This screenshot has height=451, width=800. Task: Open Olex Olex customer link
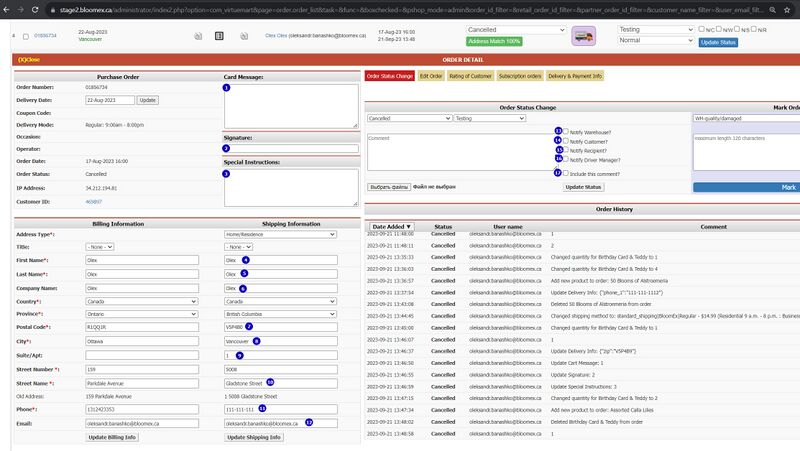point(276,36)
